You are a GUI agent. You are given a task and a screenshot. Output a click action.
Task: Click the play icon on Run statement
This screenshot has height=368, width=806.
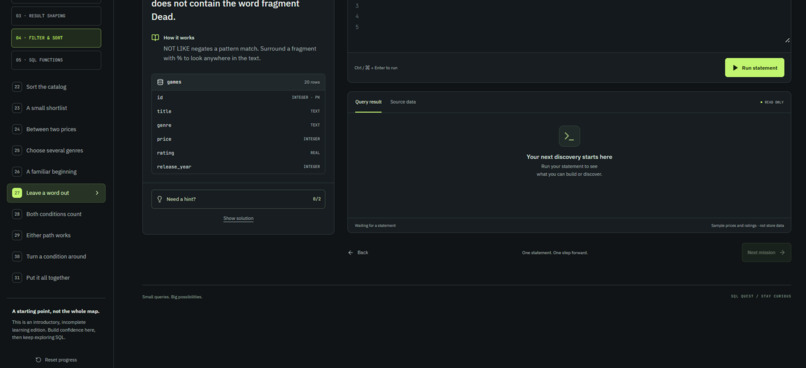click(735, 68)
